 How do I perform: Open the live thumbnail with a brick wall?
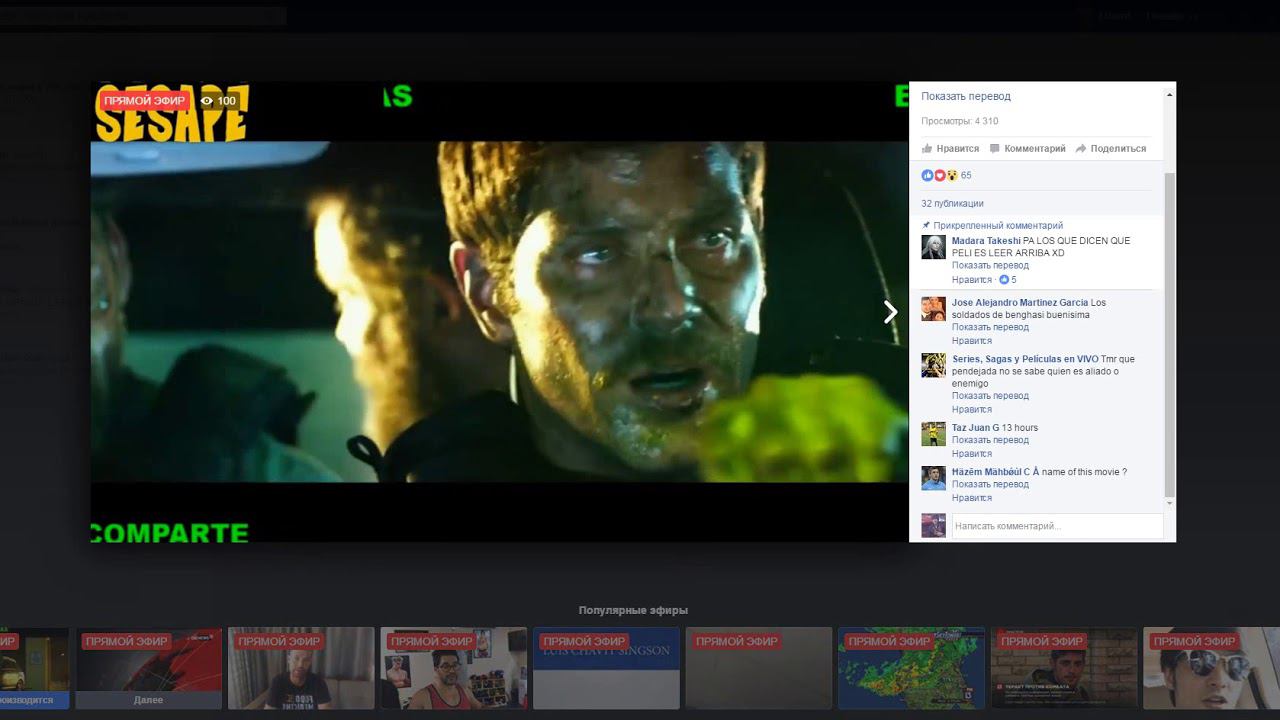coord(1064,668)
